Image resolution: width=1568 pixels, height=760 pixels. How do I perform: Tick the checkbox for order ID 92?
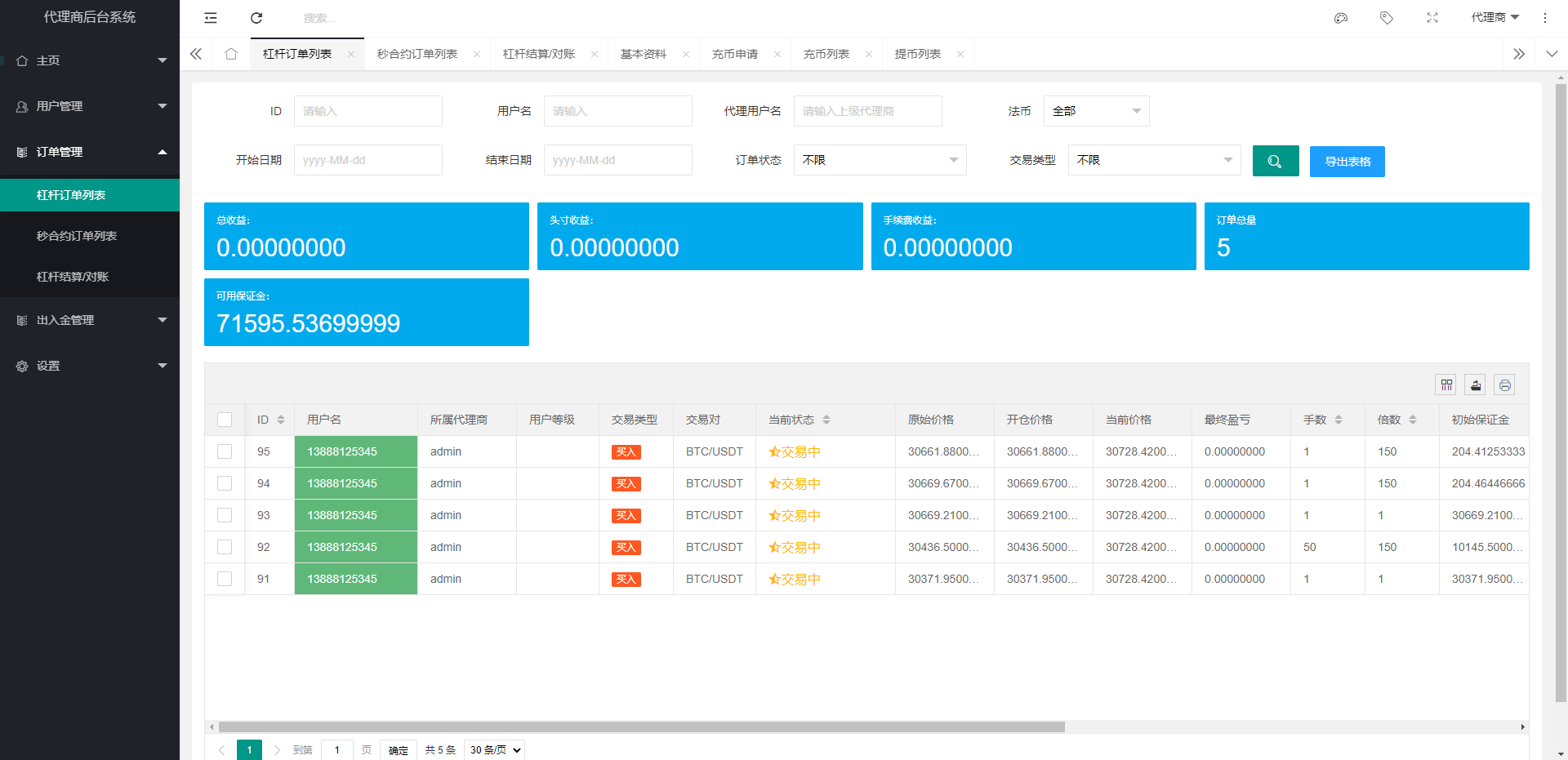point(225,547)
